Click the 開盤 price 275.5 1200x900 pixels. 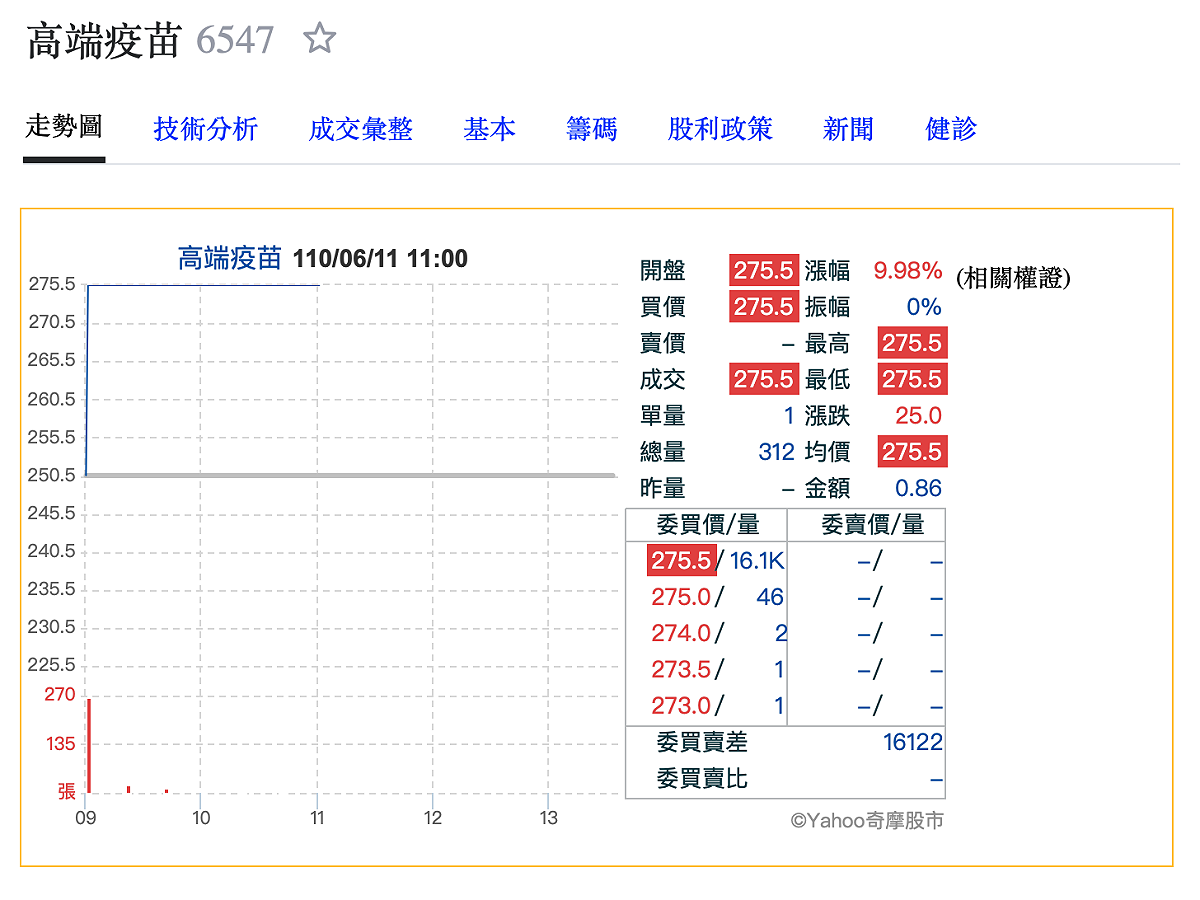point(763,271)
